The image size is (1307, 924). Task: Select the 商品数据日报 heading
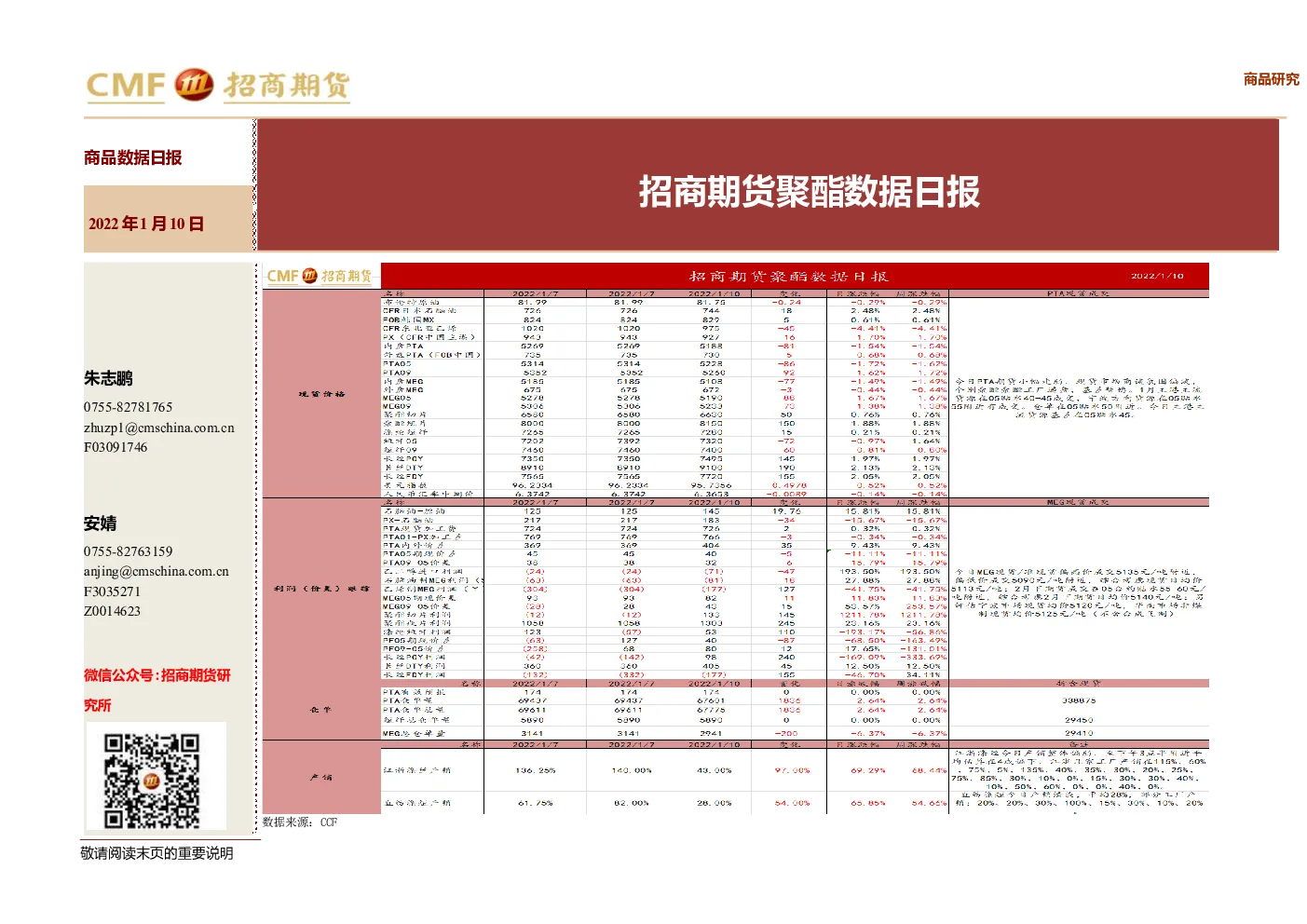[132, 157]
